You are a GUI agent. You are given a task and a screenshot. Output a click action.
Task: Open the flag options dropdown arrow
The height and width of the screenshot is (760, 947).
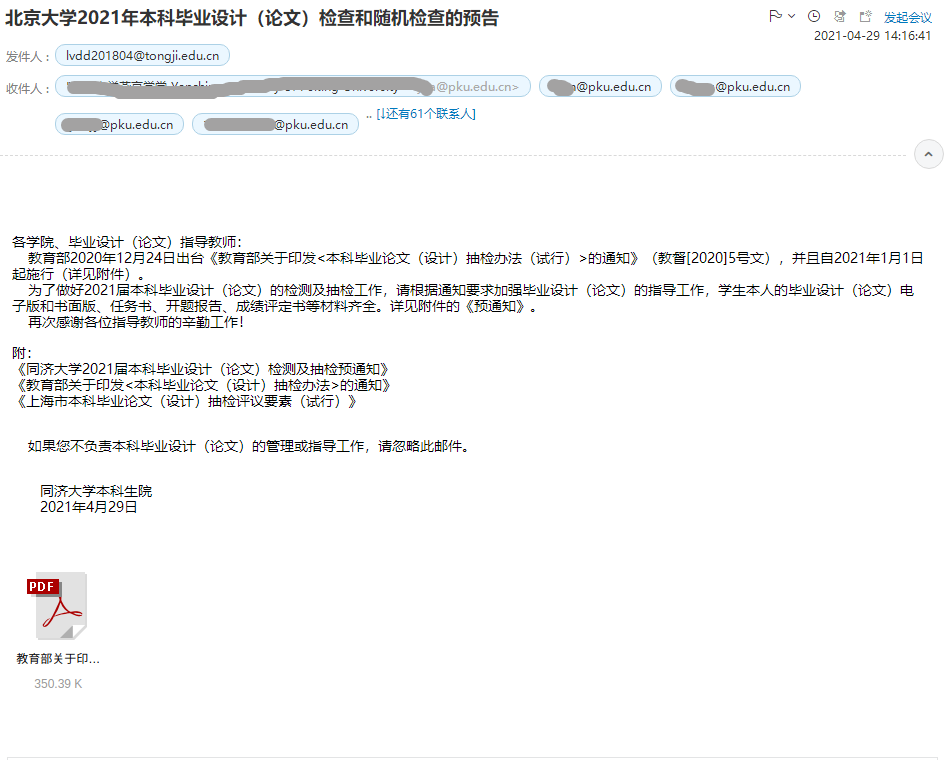[791, 16]
